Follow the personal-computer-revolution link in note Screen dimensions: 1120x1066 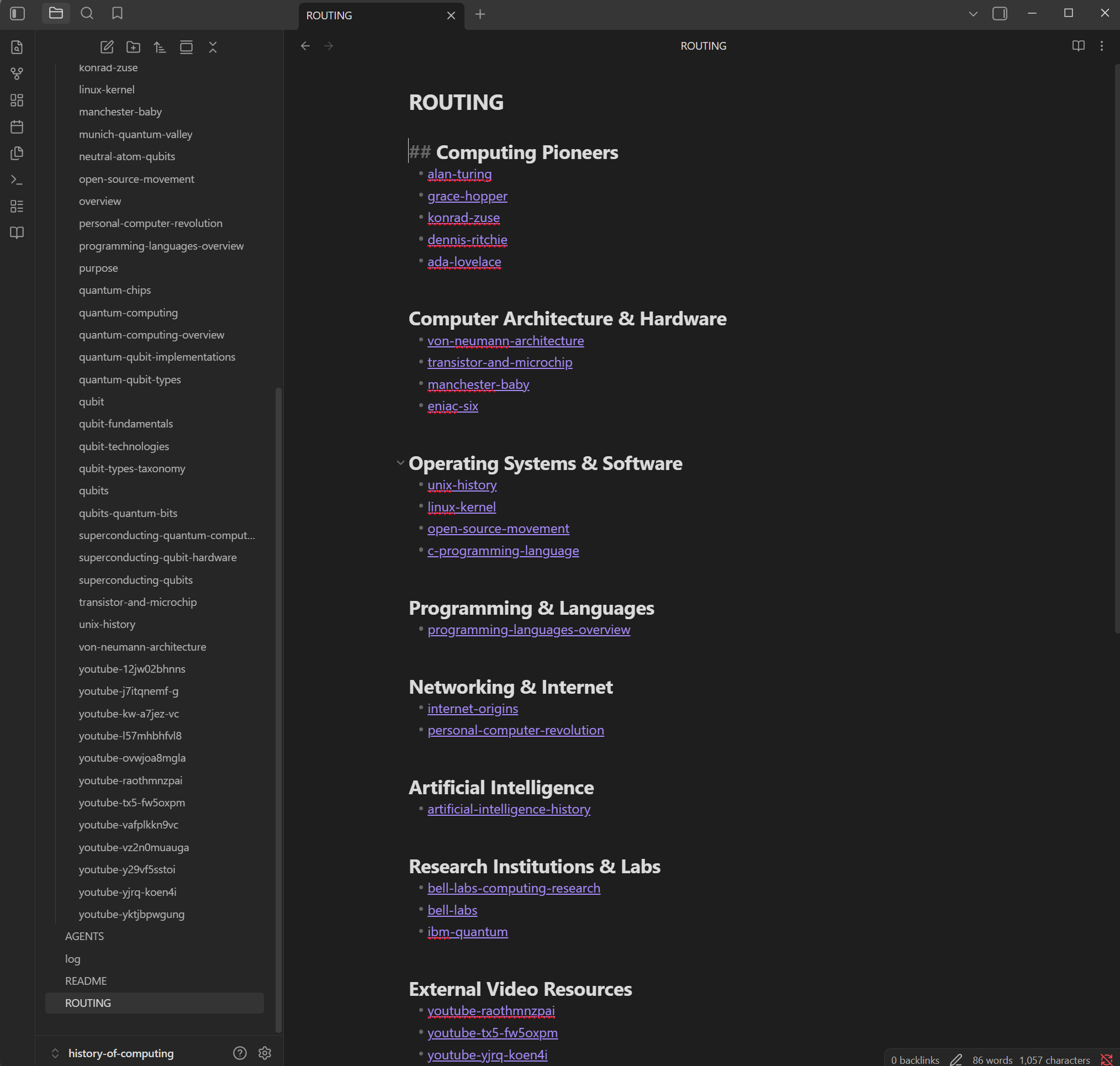coord(515,730)
